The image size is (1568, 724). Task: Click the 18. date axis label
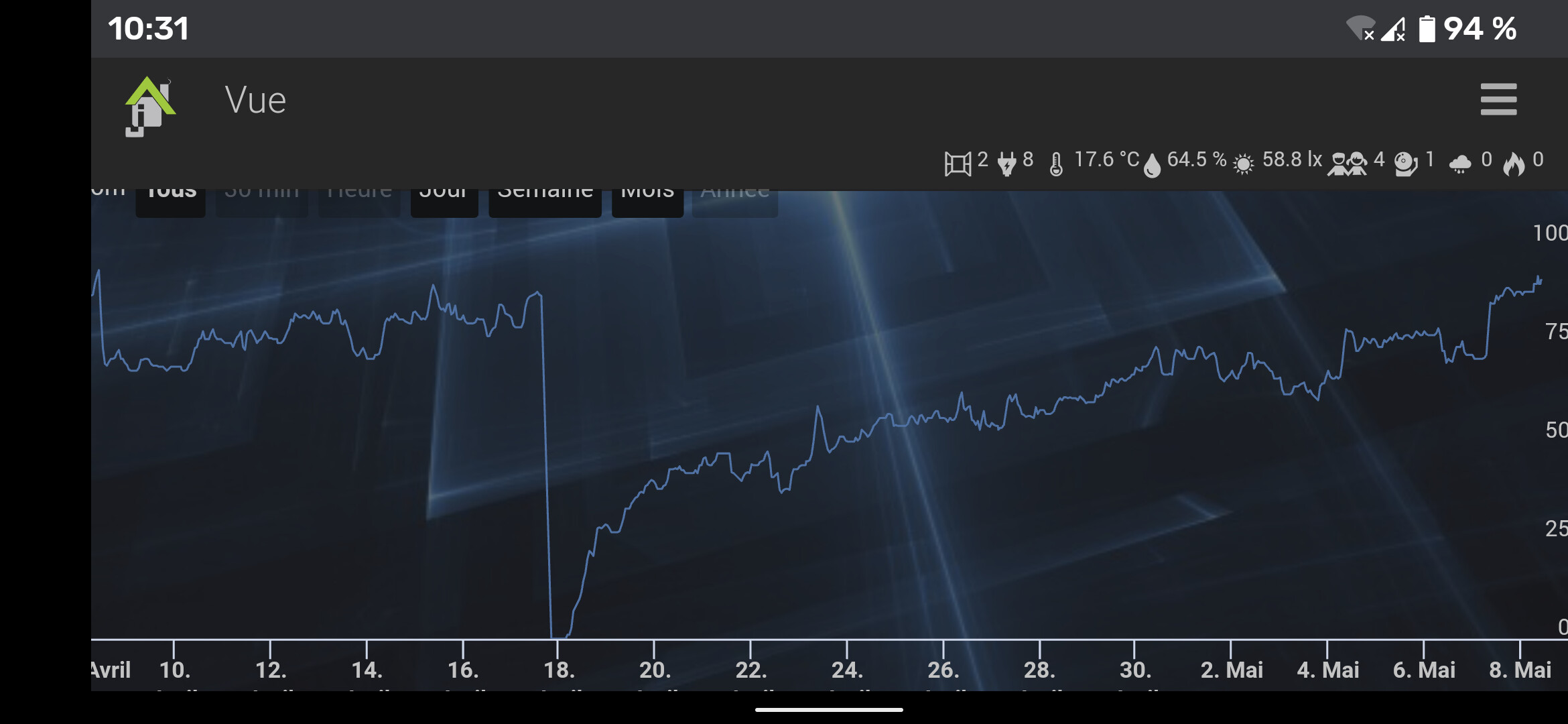point(559,670)
